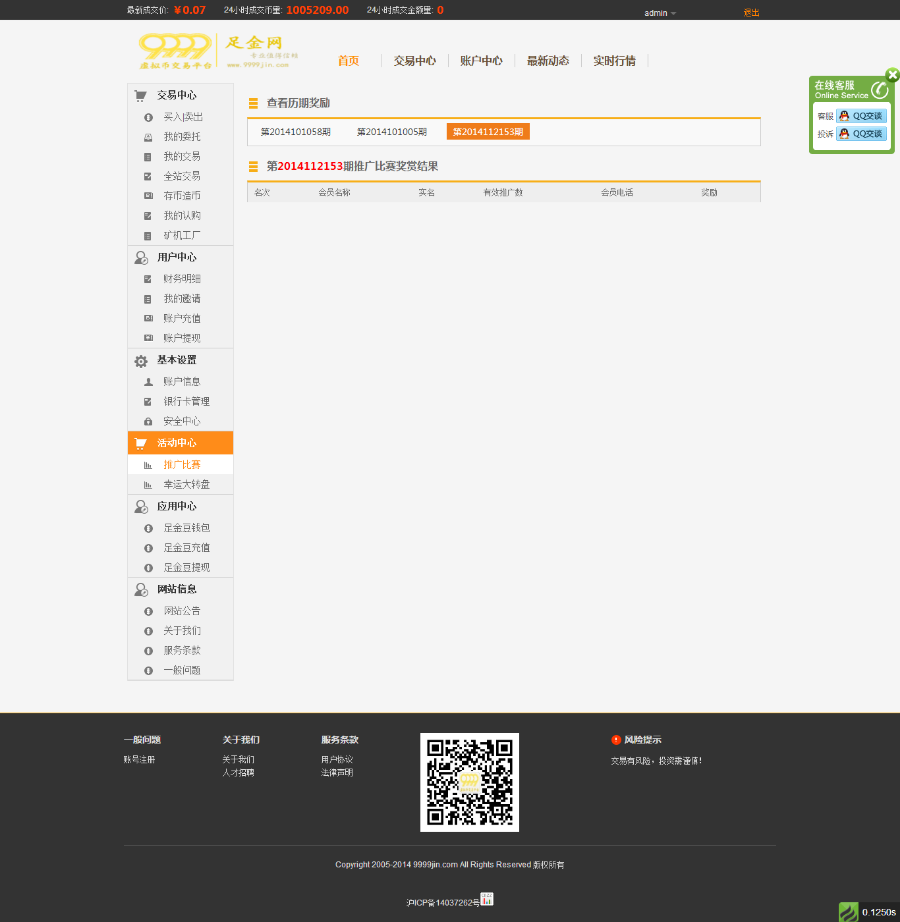Open 网站公告 in the sidebar
The width and height of the screenshot is (900, 922).
tap(182, 610)
